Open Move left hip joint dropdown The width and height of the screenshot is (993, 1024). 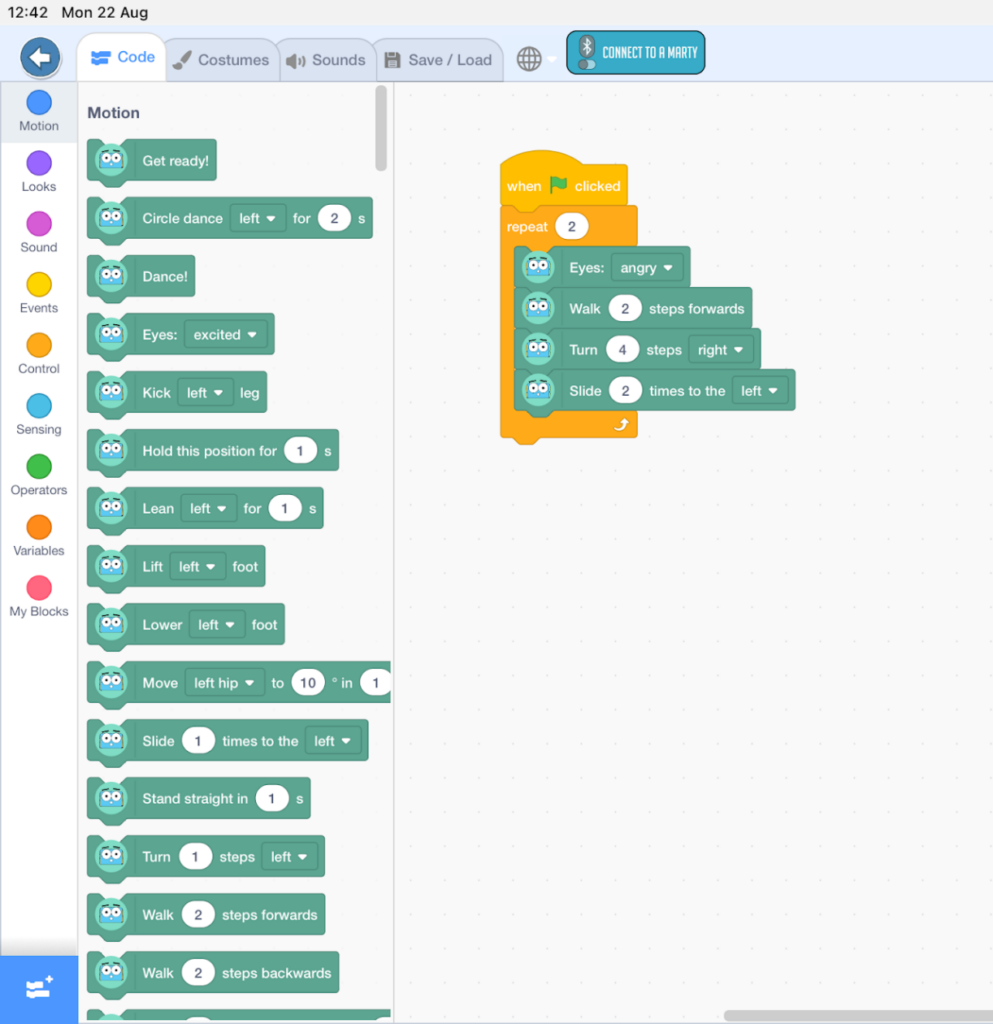pyautogui.click(x=224, y=683)
